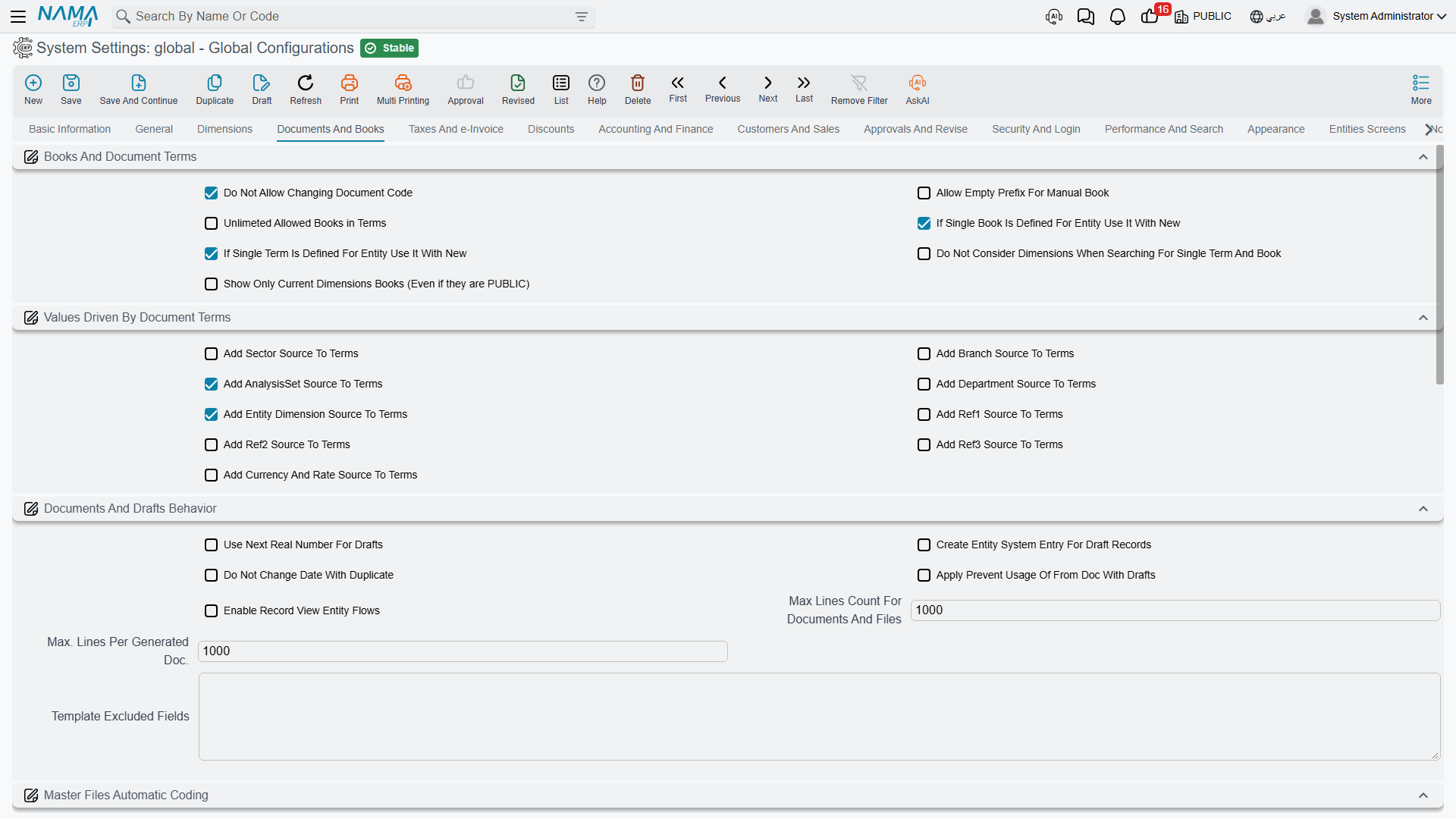Open Multi Printing from the toolbar
The height and width of the screenshot is (819, 1456).
coord(403,83)
